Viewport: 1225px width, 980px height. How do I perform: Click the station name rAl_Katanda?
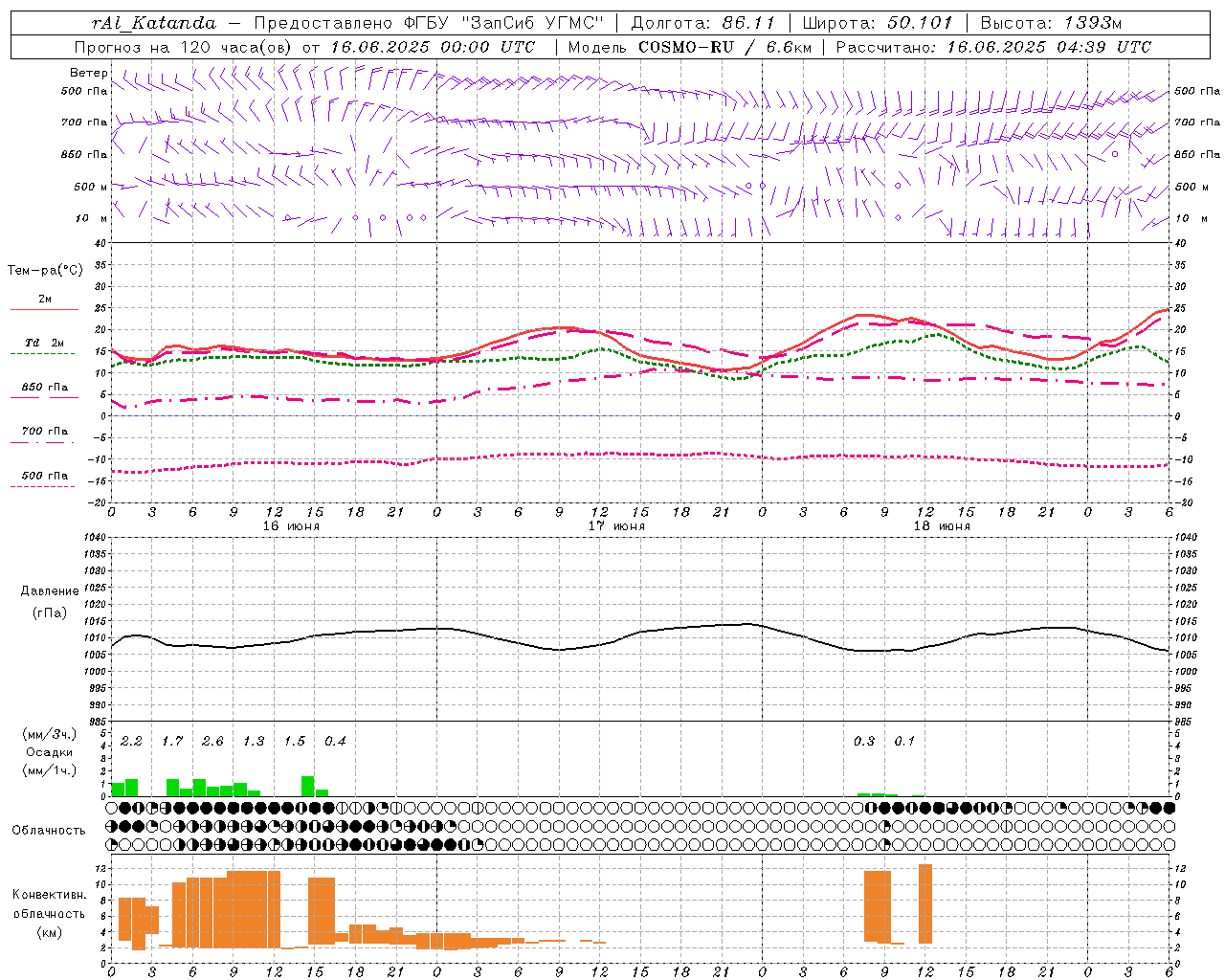(154, 23)
